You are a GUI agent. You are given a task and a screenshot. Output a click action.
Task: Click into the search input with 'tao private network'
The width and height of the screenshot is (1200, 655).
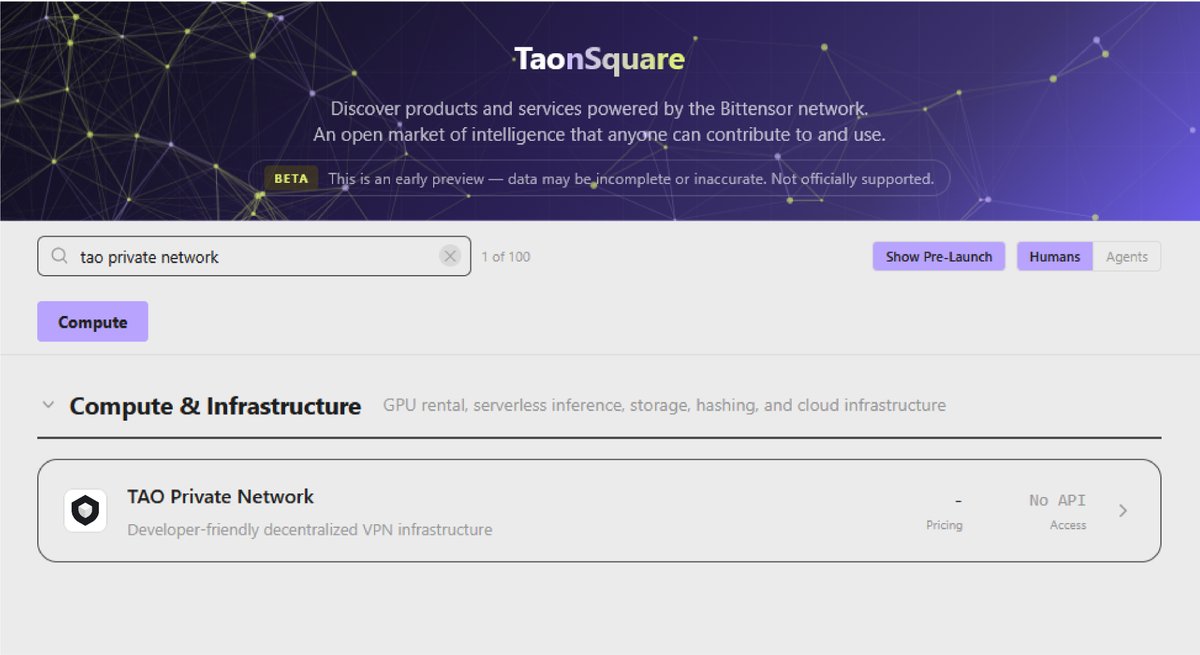pos(254,256)
